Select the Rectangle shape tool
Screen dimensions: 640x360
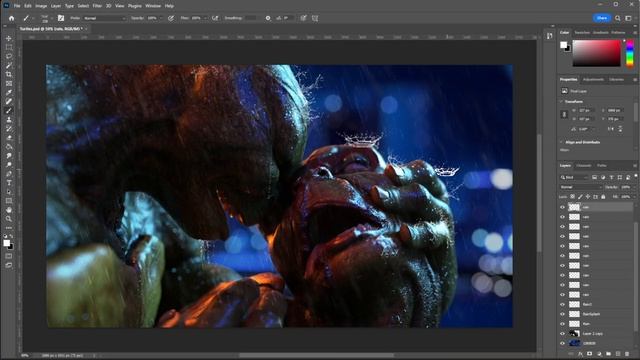pos(9,201)
